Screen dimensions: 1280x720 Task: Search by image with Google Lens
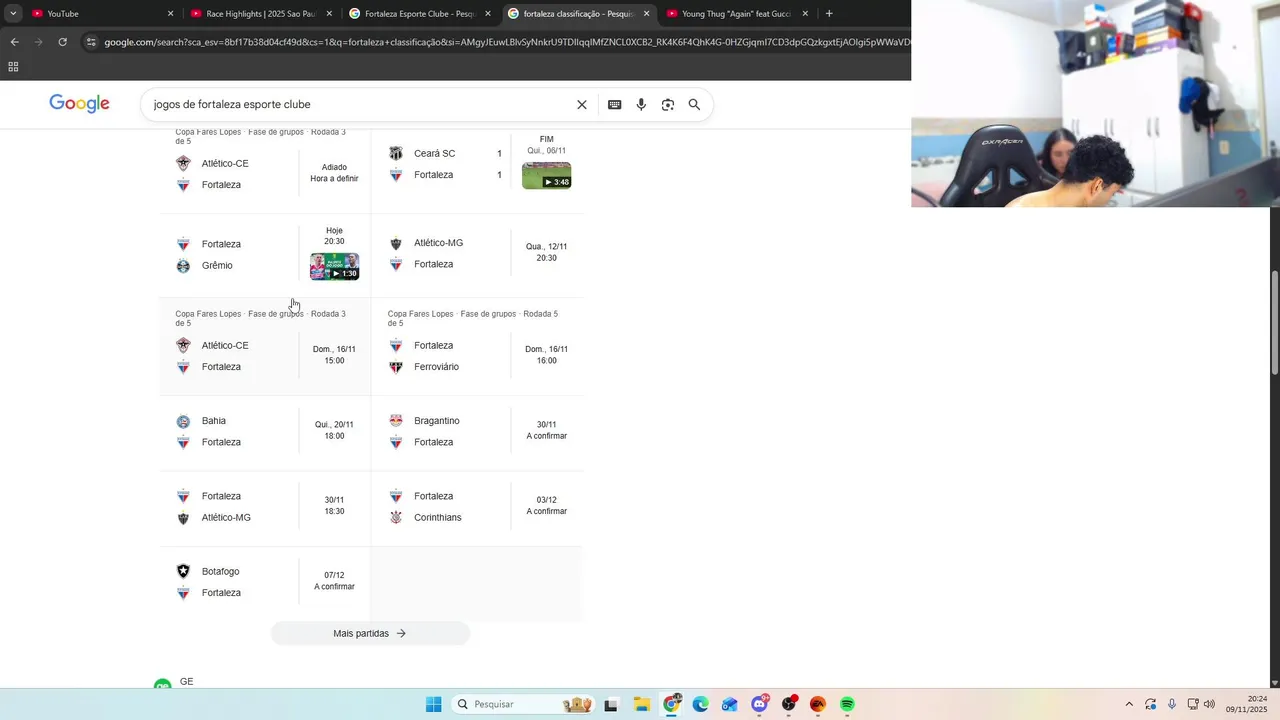668,105
